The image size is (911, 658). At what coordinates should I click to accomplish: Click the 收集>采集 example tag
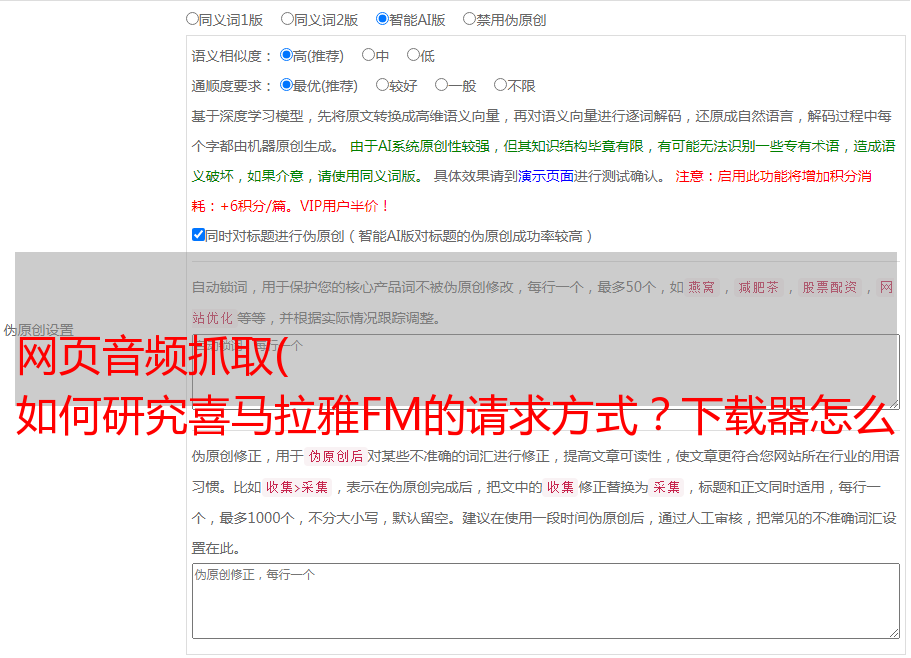(297, 487)
